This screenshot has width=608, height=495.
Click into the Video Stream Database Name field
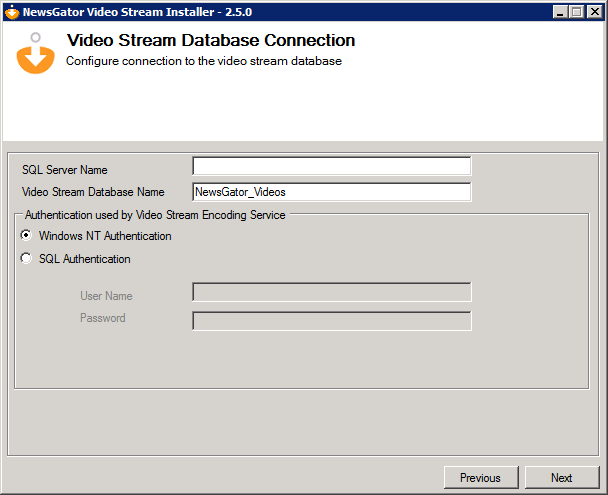click(331, 192)
